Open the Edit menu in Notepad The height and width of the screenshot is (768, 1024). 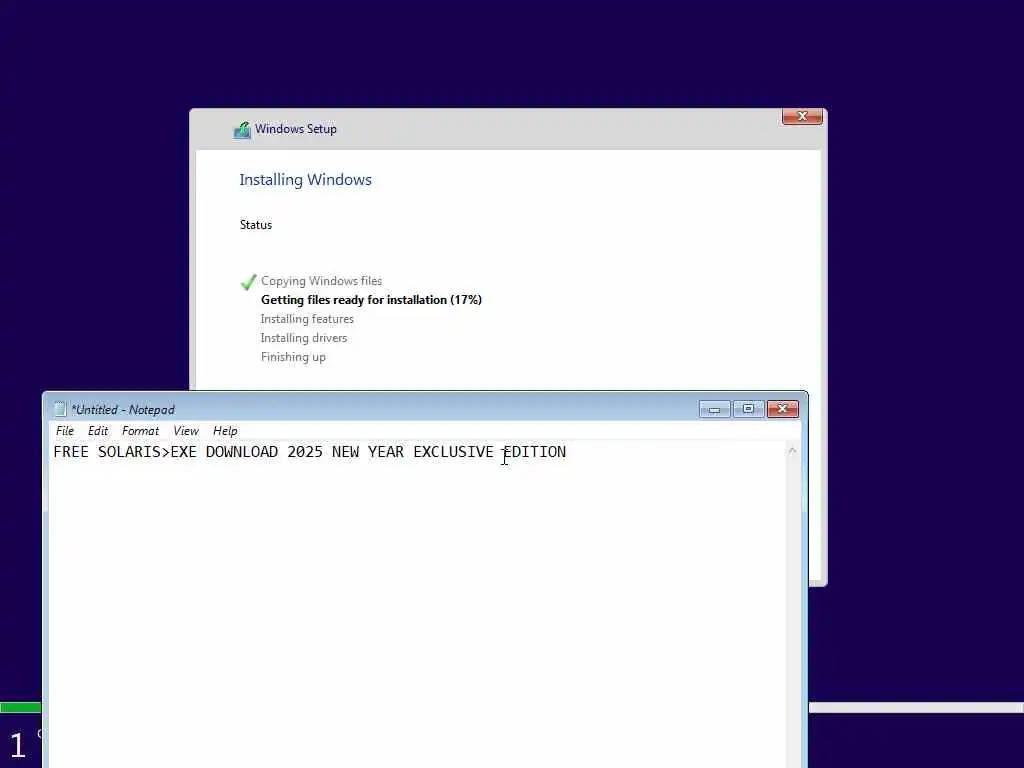click(98, 431)
